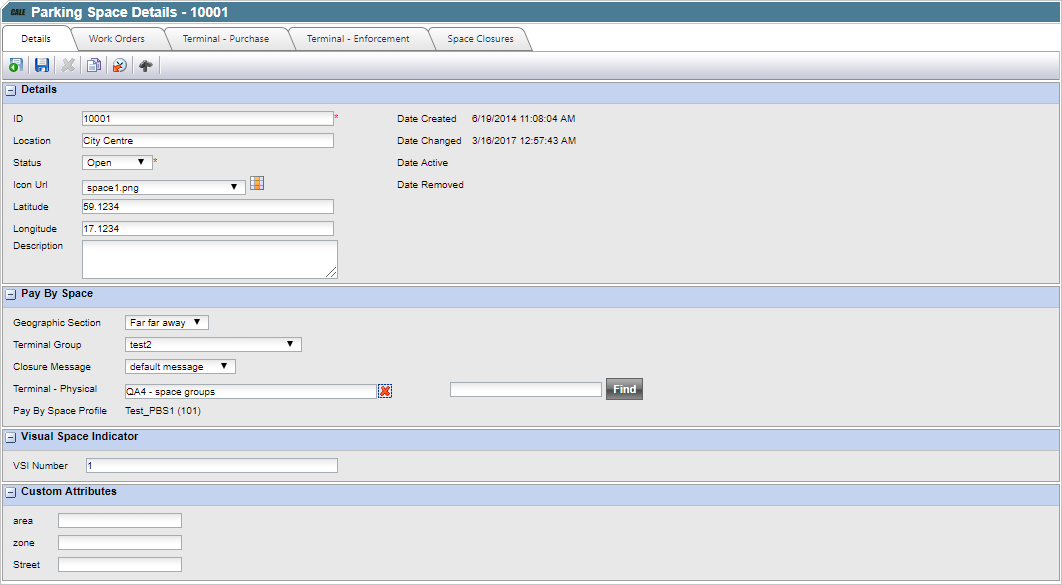The image size is (1062, 585).
Task: Click the Terminal - Physical text field
Action: pyautogui.click(x=251, y=391)
